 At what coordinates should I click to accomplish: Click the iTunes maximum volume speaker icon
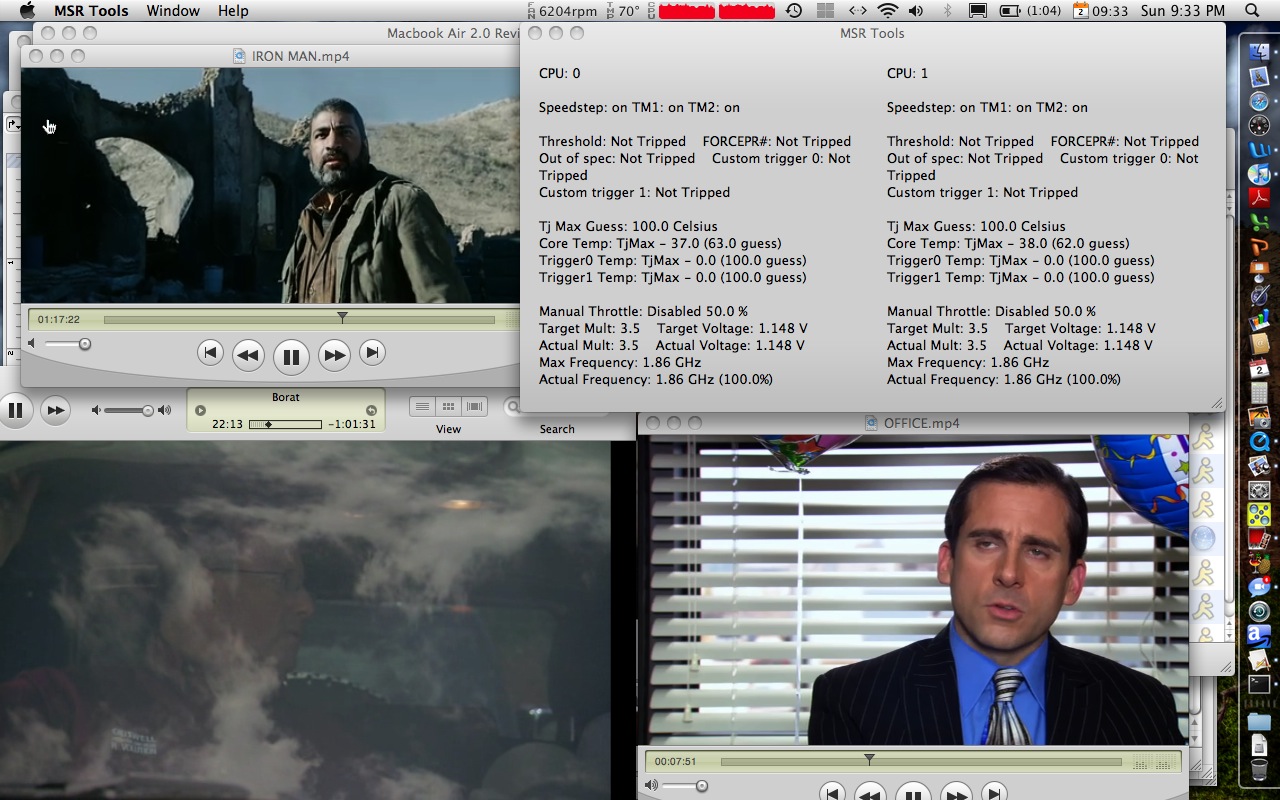165,410
